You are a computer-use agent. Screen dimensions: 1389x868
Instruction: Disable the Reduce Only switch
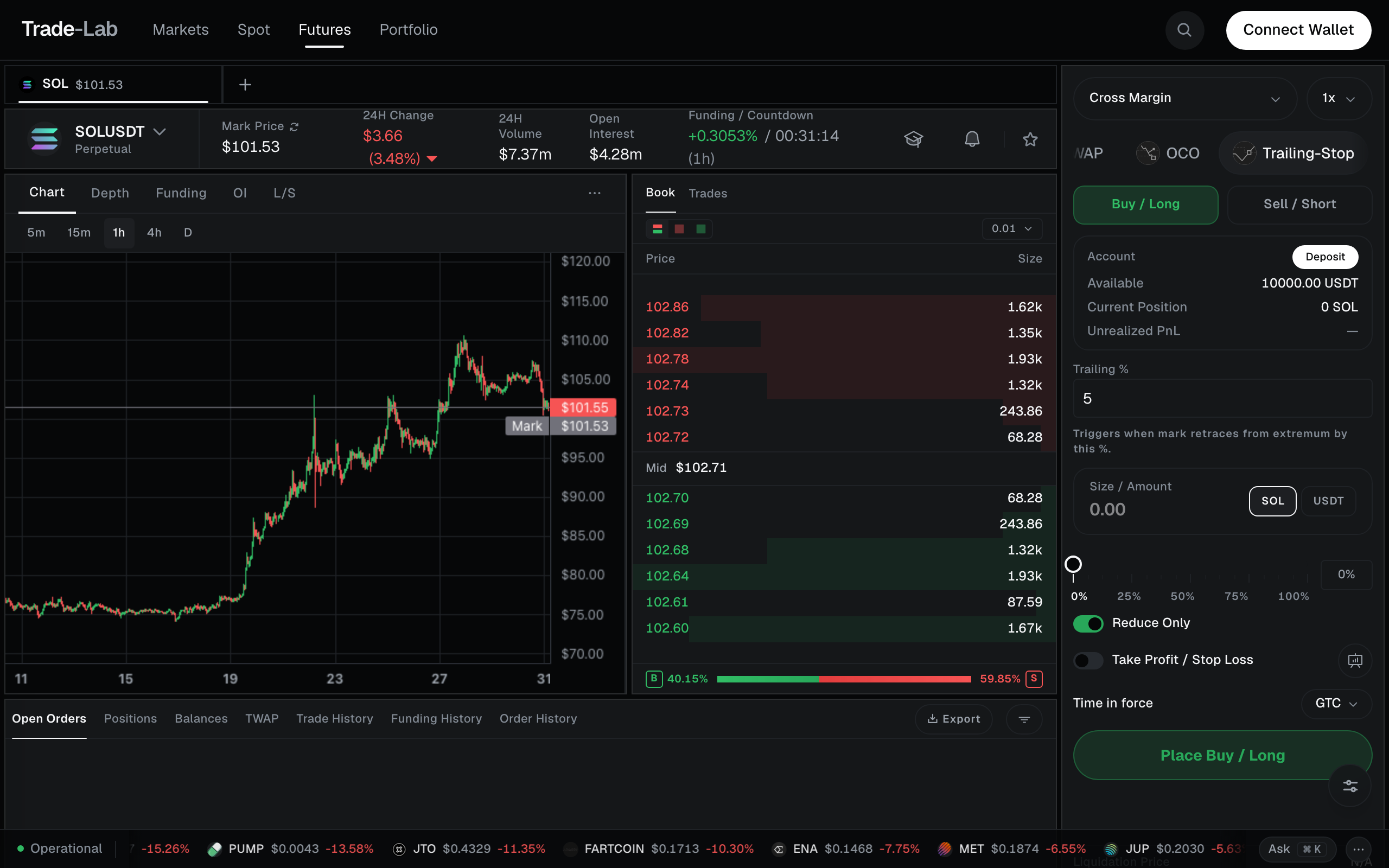pos(1088,623)
